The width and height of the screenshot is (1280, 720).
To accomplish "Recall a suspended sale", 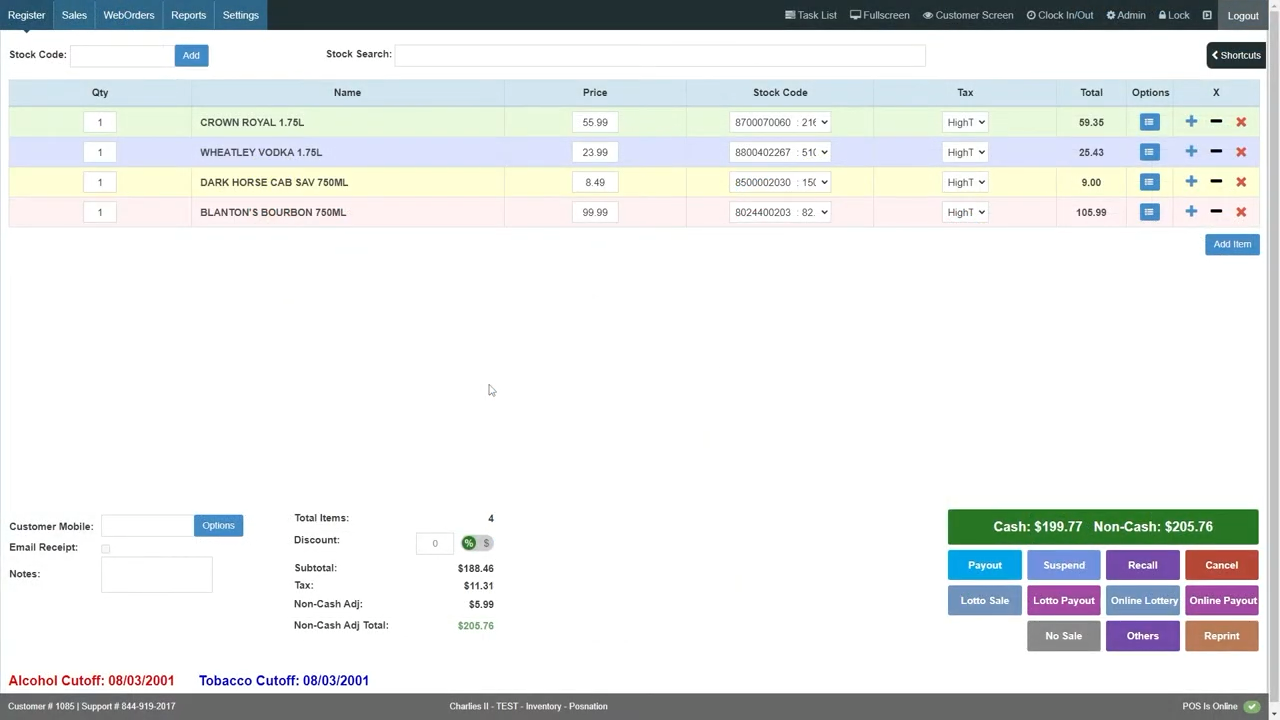I will point(1143,565).
